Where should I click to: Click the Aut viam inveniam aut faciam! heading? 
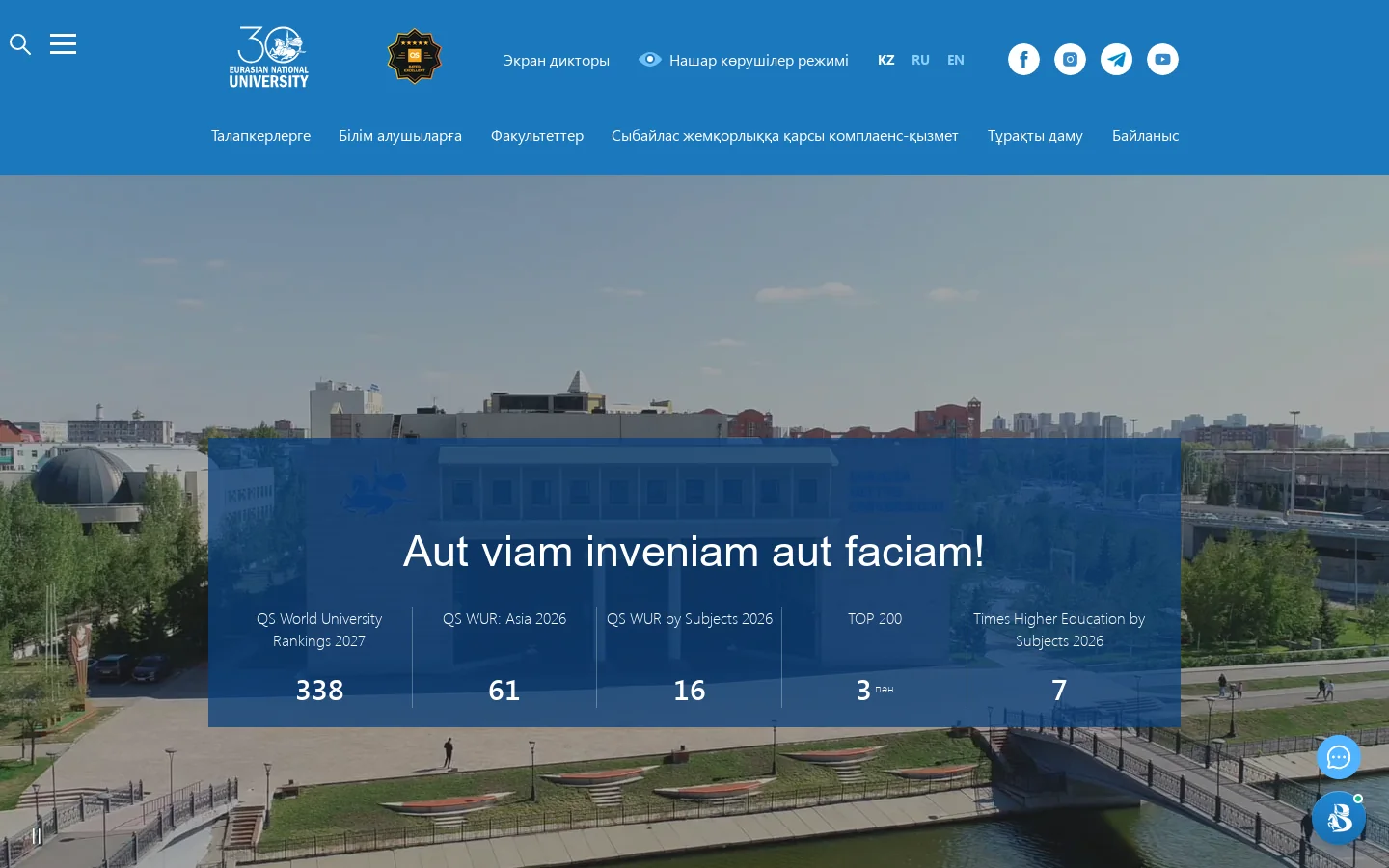click(694, 552)
